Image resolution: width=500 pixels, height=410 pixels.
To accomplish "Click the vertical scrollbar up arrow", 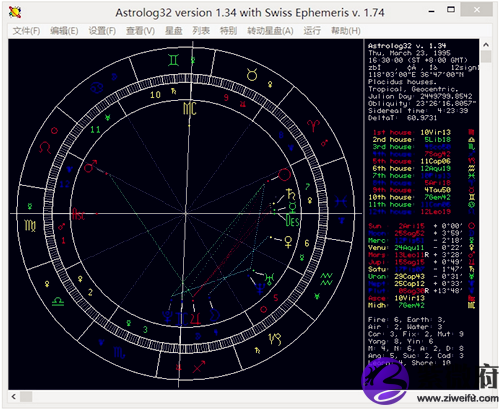I will [x=486, y=45].
